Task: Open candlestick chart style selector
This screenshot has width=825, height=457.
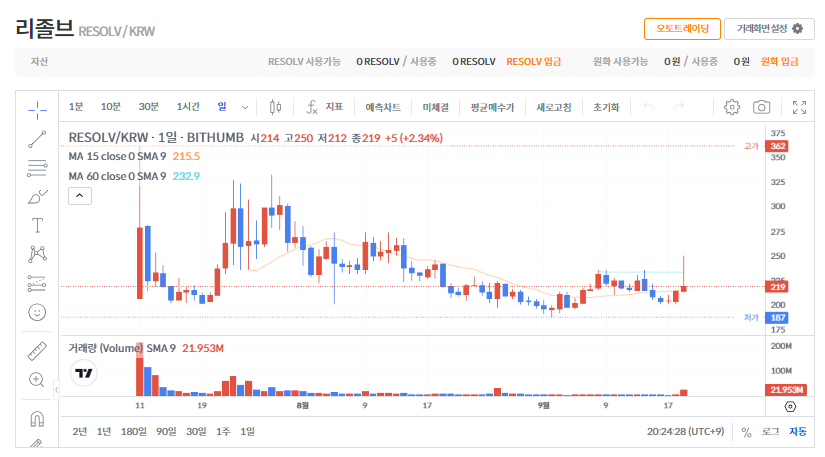Action: click(275, 107)
